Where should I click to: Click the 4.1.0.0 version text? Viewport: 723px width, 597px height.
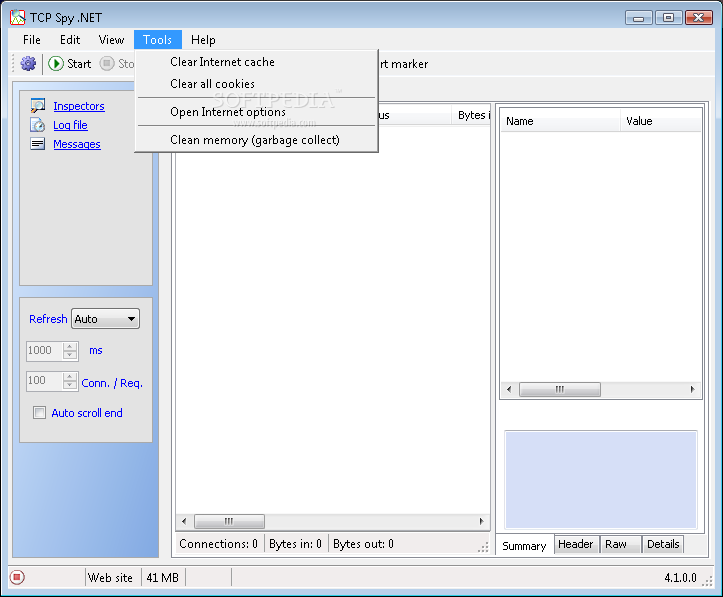click(x=680, y=578)
